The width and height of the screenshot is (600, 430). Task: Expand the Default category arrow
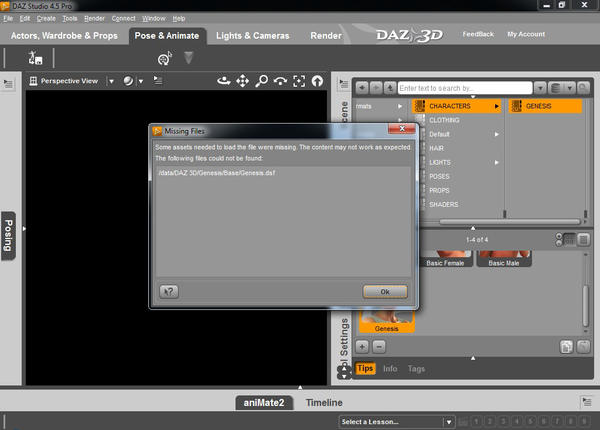coord(496,134)
